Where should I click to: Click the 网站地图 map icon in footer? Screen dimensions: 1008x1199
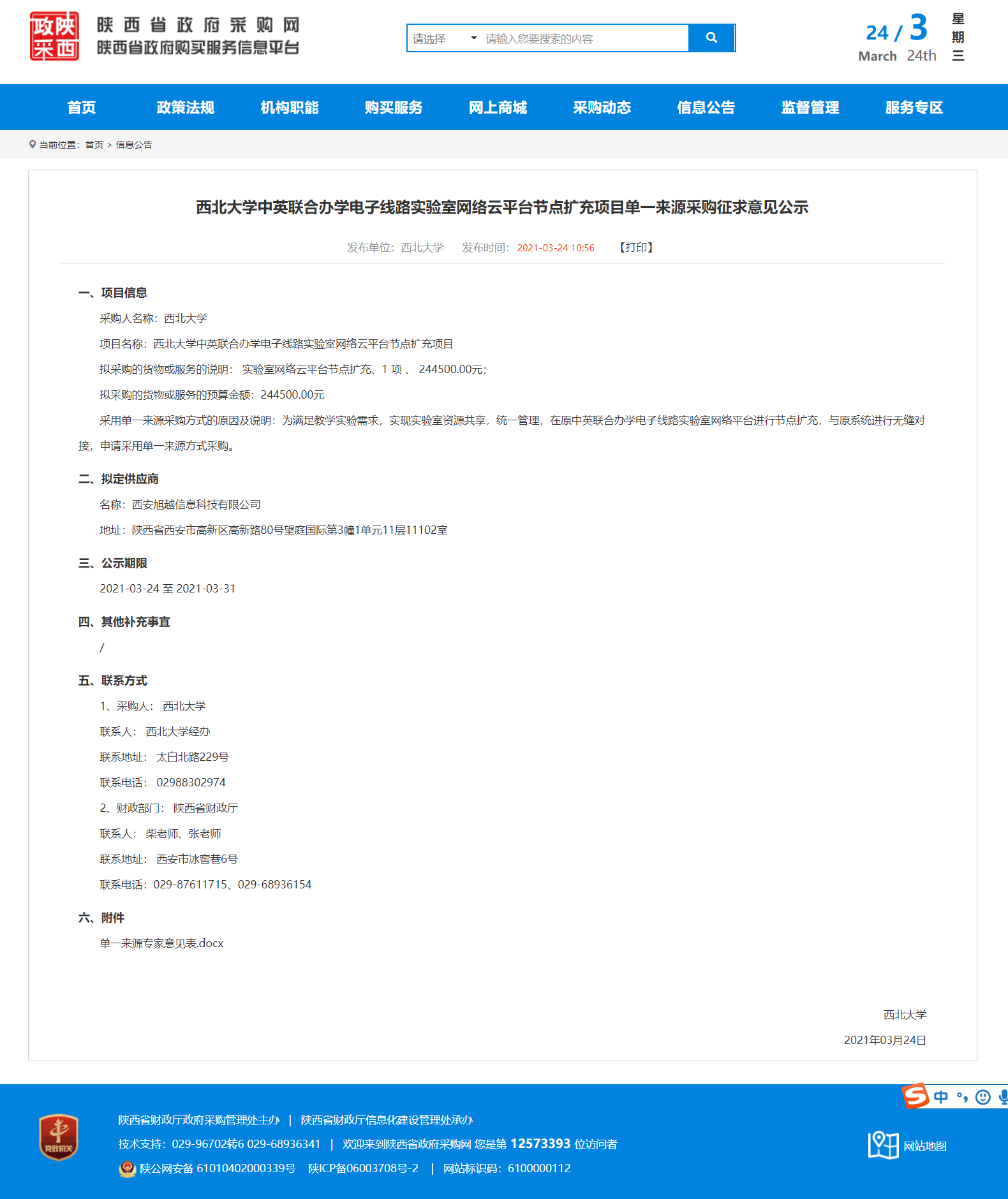[883, 1145]
